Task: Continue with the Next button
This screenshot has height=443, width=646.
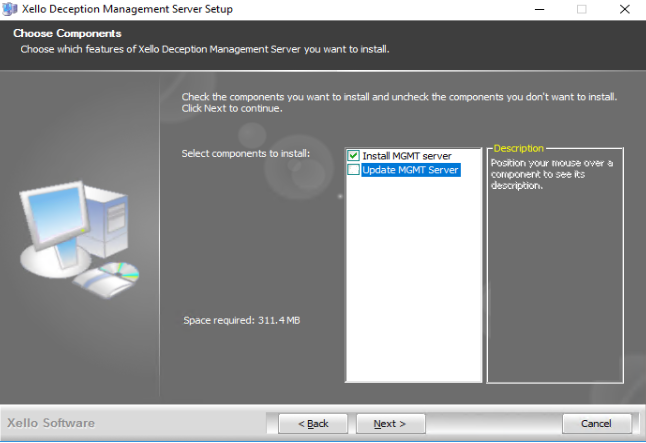Action: 390,424
